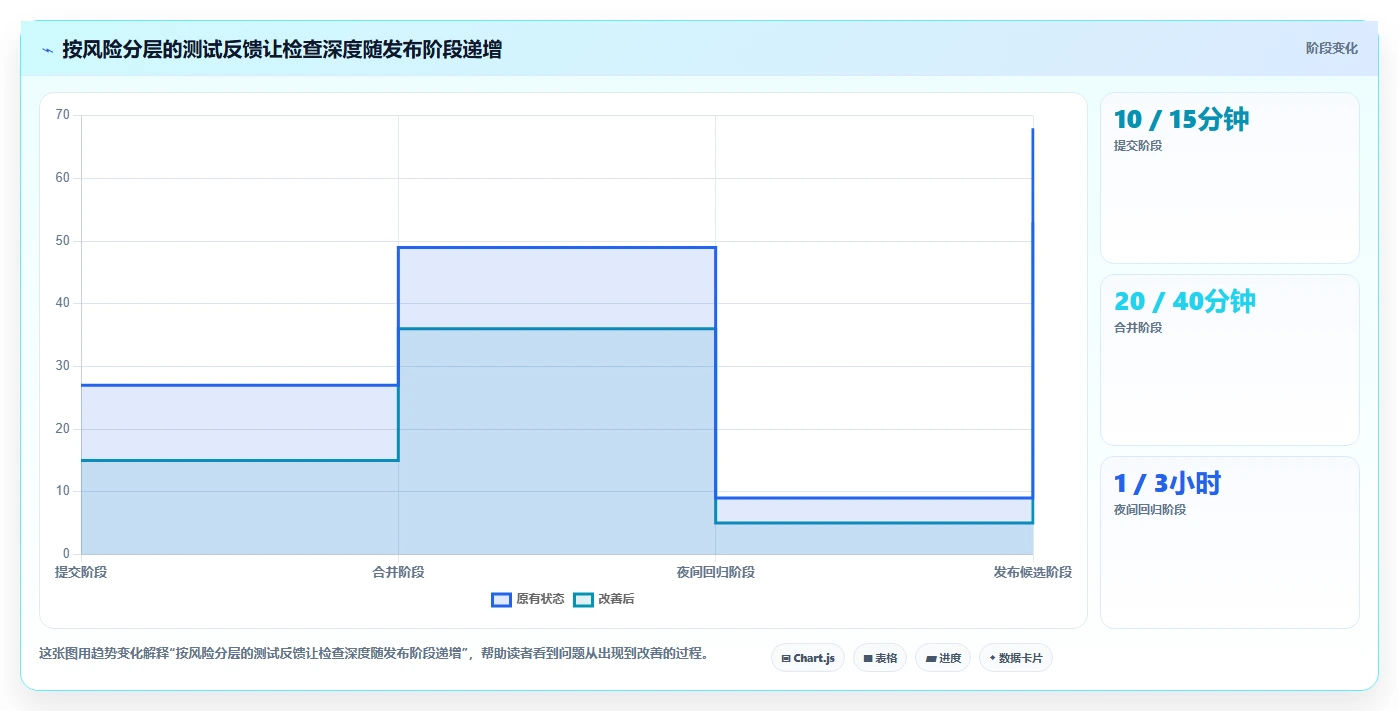Click the 70 value on the y-axis
Image resolution: width=1399 pixels, height=711 pixels.
(x=63, y=115)
